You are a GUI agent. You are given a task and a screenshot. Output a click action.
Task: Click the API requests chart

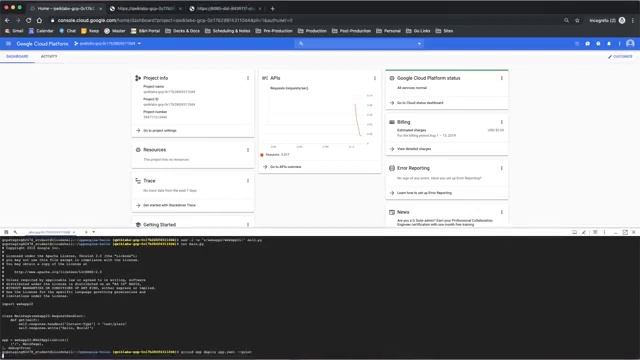[x=318, y=120]
